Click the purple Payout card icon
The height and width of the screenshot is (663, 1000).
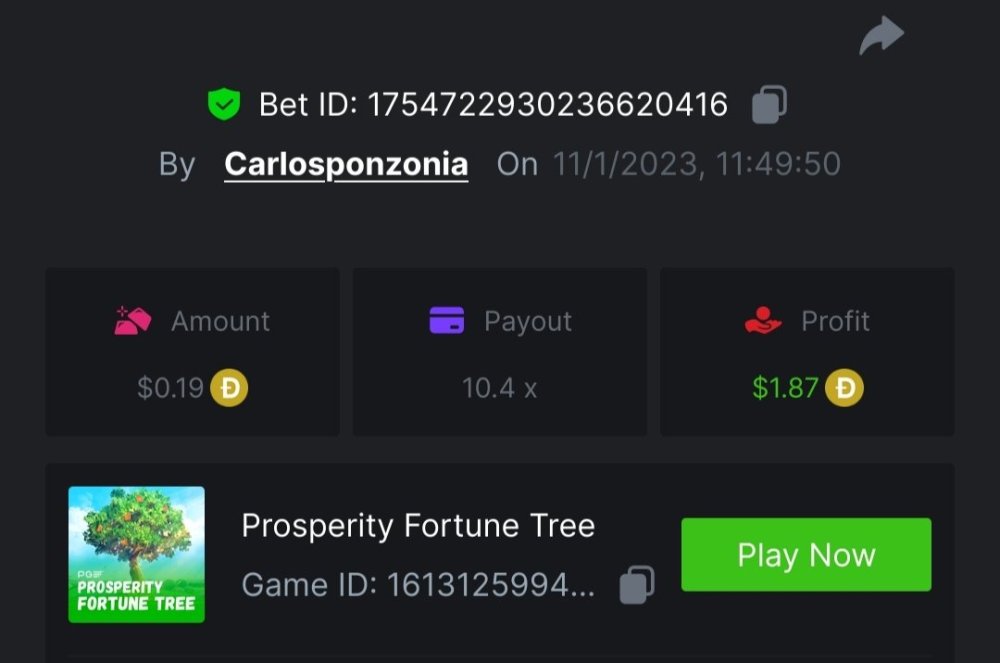coord(446,321)
